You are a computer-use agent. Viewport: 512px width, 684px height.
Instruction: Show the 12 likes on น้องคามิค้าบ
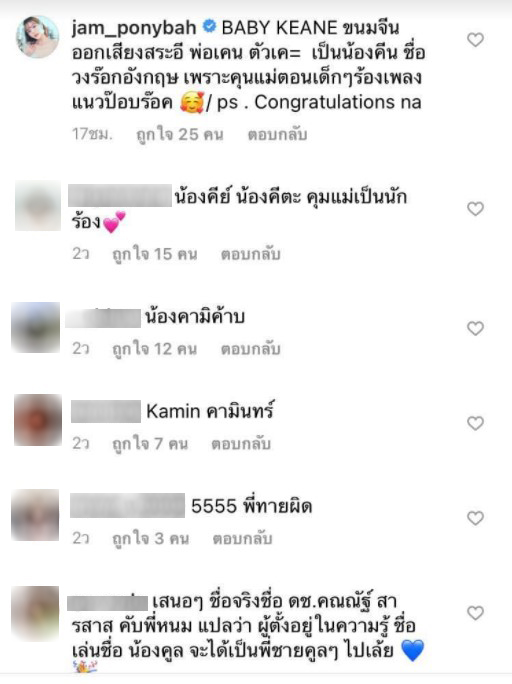pos(154,349)
